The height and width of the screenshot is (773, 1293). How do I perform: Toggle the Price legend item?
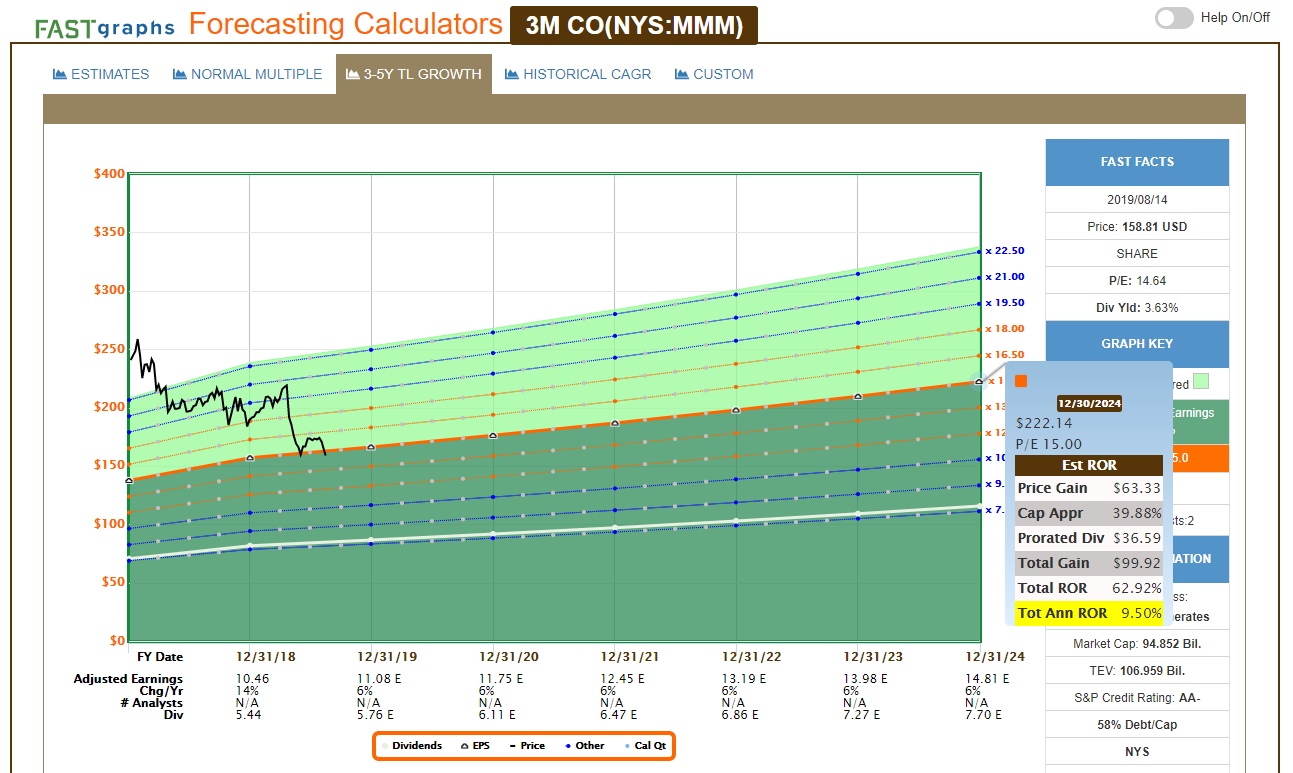[x=527, y=746]
